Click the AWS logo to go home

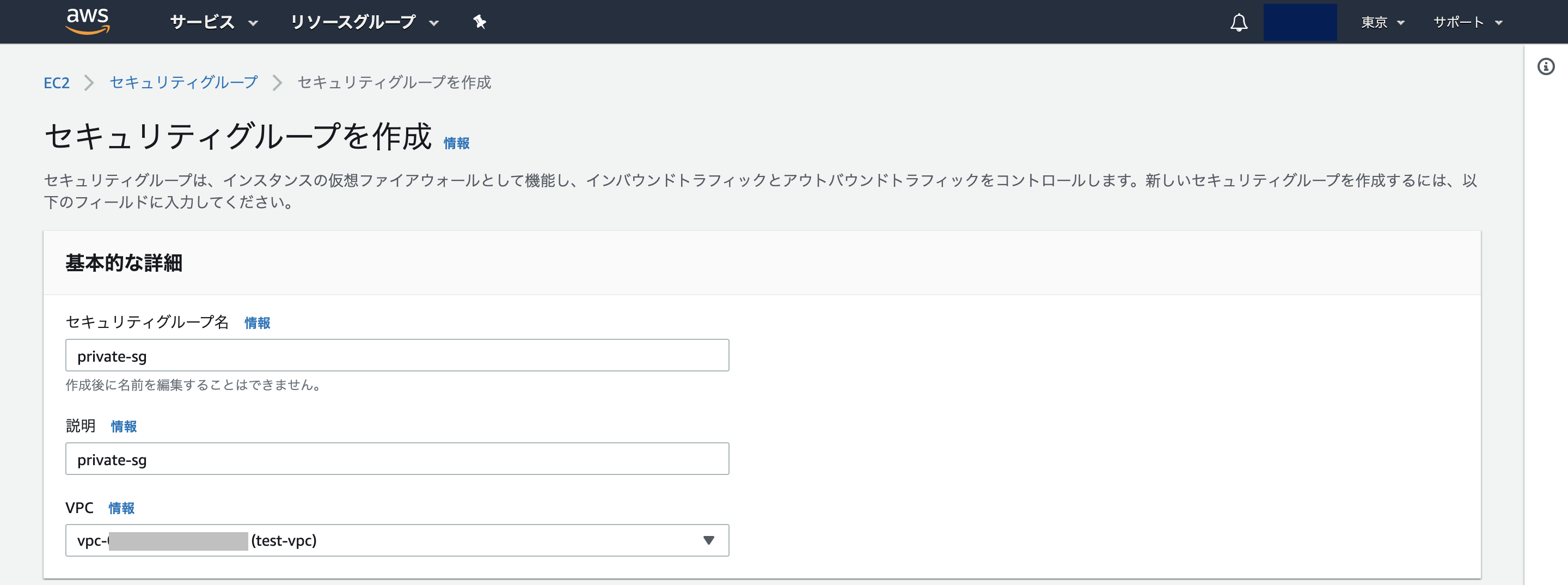point(87,22)
